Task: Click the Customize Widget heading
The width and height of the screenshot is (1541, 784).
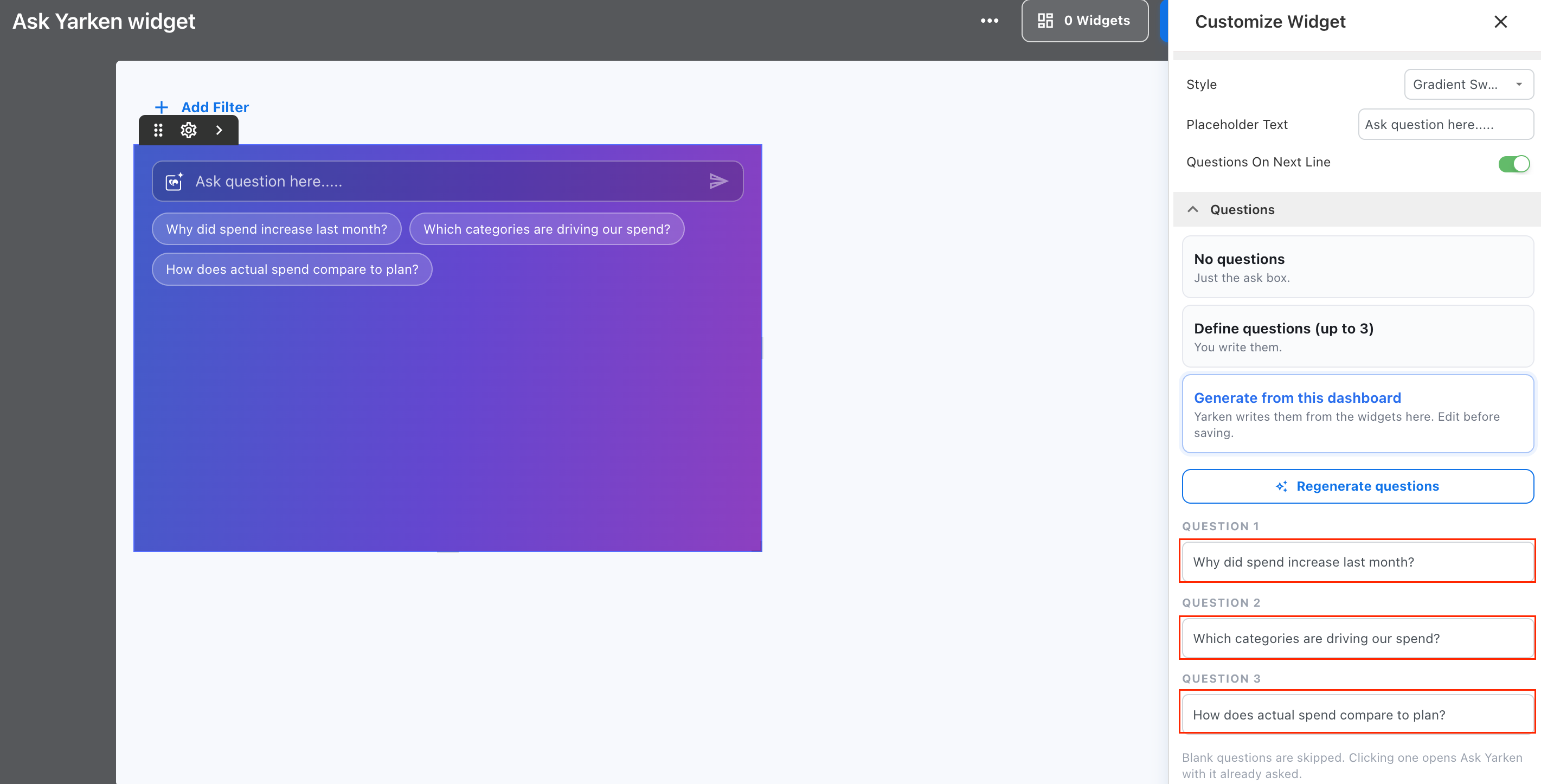Action: [1270, 22]
